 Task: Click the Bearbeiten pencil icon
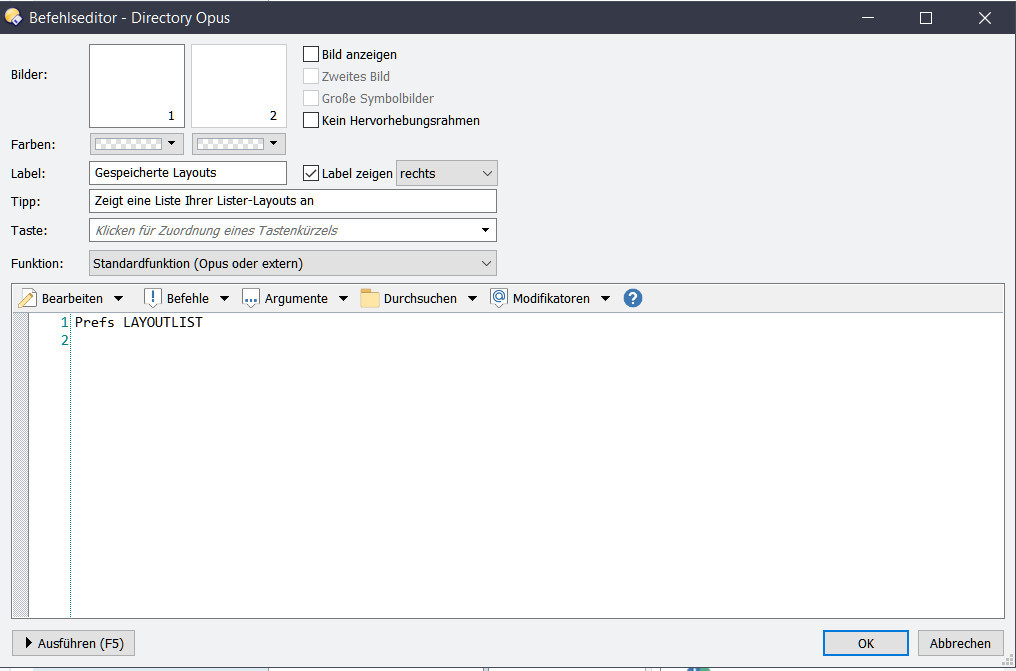tap(27, 299)
